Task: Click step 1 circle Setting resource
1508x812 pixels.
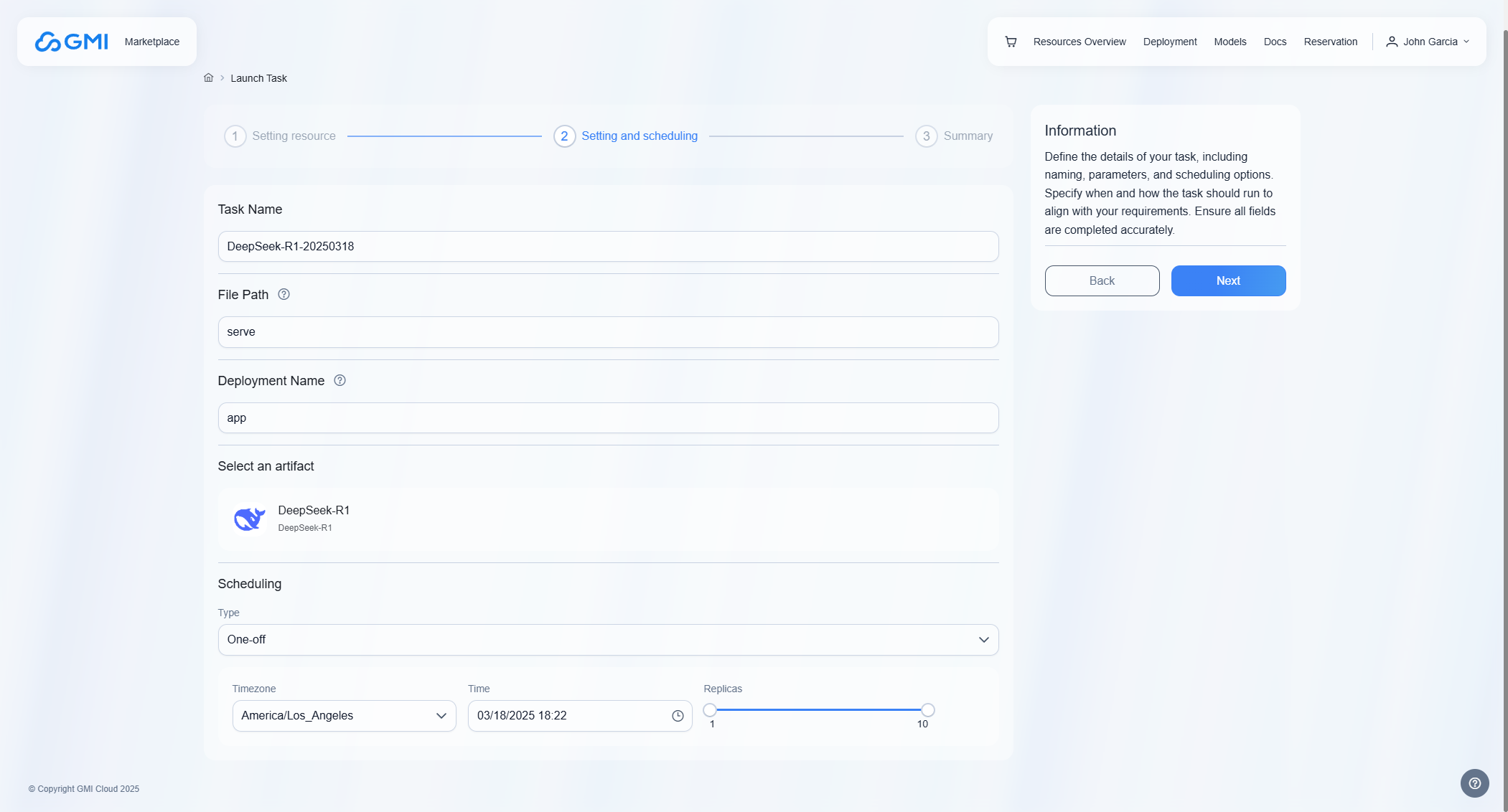Action: pyautogui.click(x=235, y=136)
